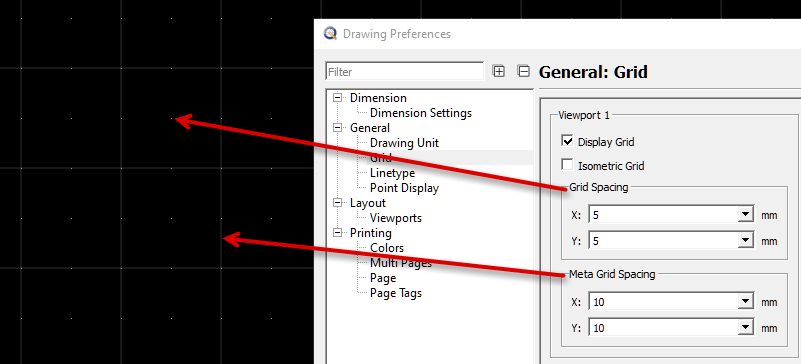Select Drawing Unit in the tree
The height and width of the screenshot is (364, 801).
405,143
